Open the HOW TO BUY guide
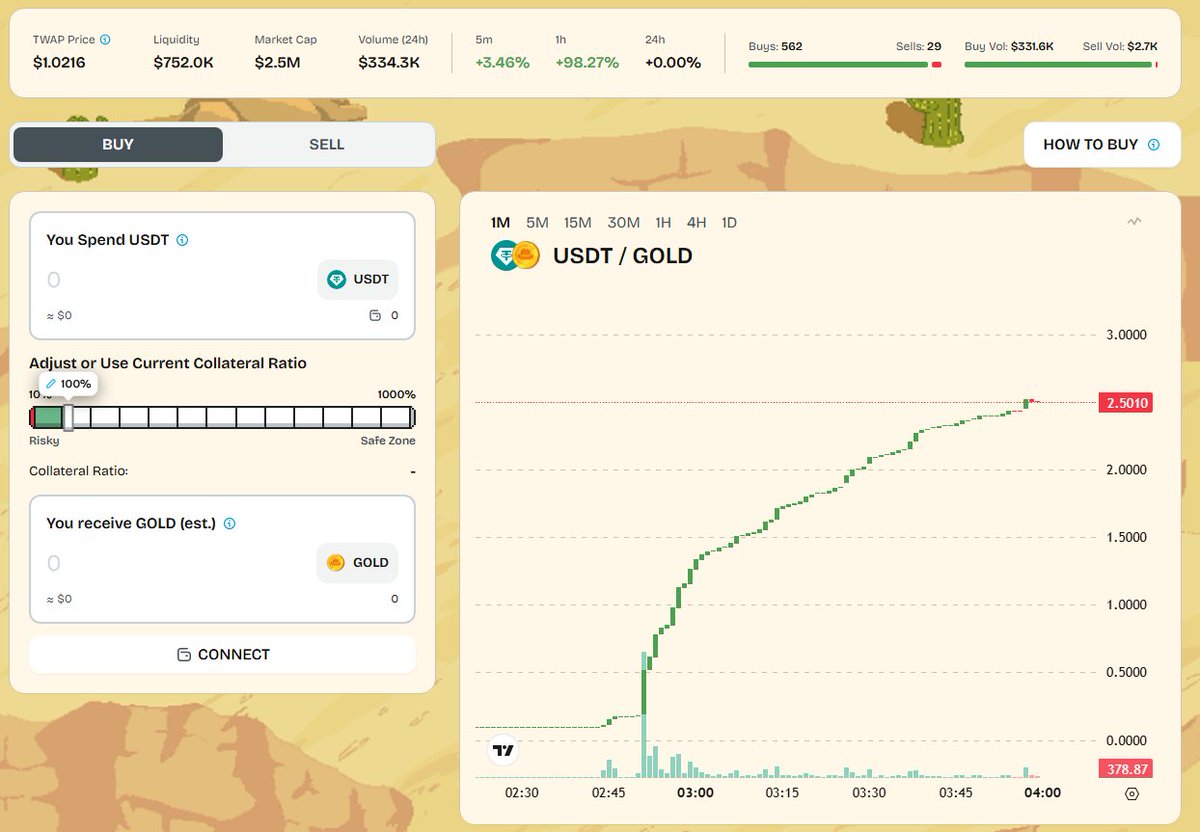The width and height of the screenshot is (1200, 832). 1102,144
